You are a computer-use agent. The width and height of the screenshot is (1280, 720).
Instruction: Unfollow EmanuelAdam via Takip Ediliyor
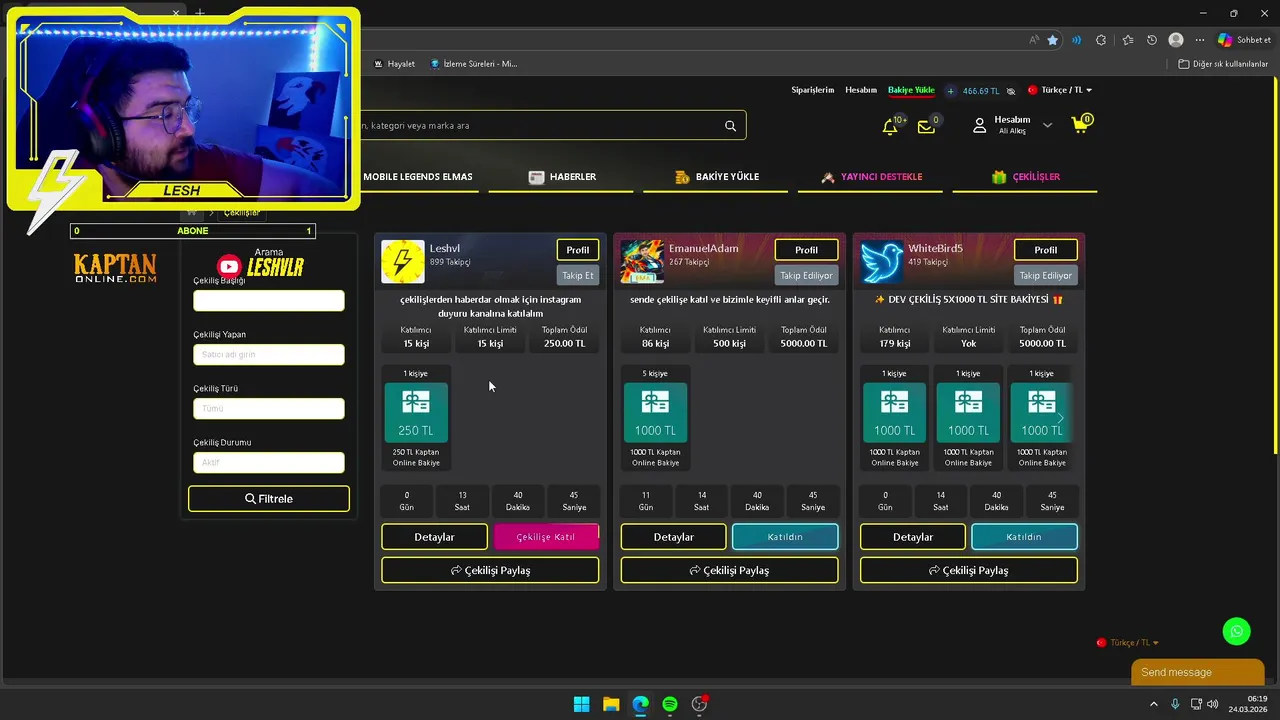point(806,275)
